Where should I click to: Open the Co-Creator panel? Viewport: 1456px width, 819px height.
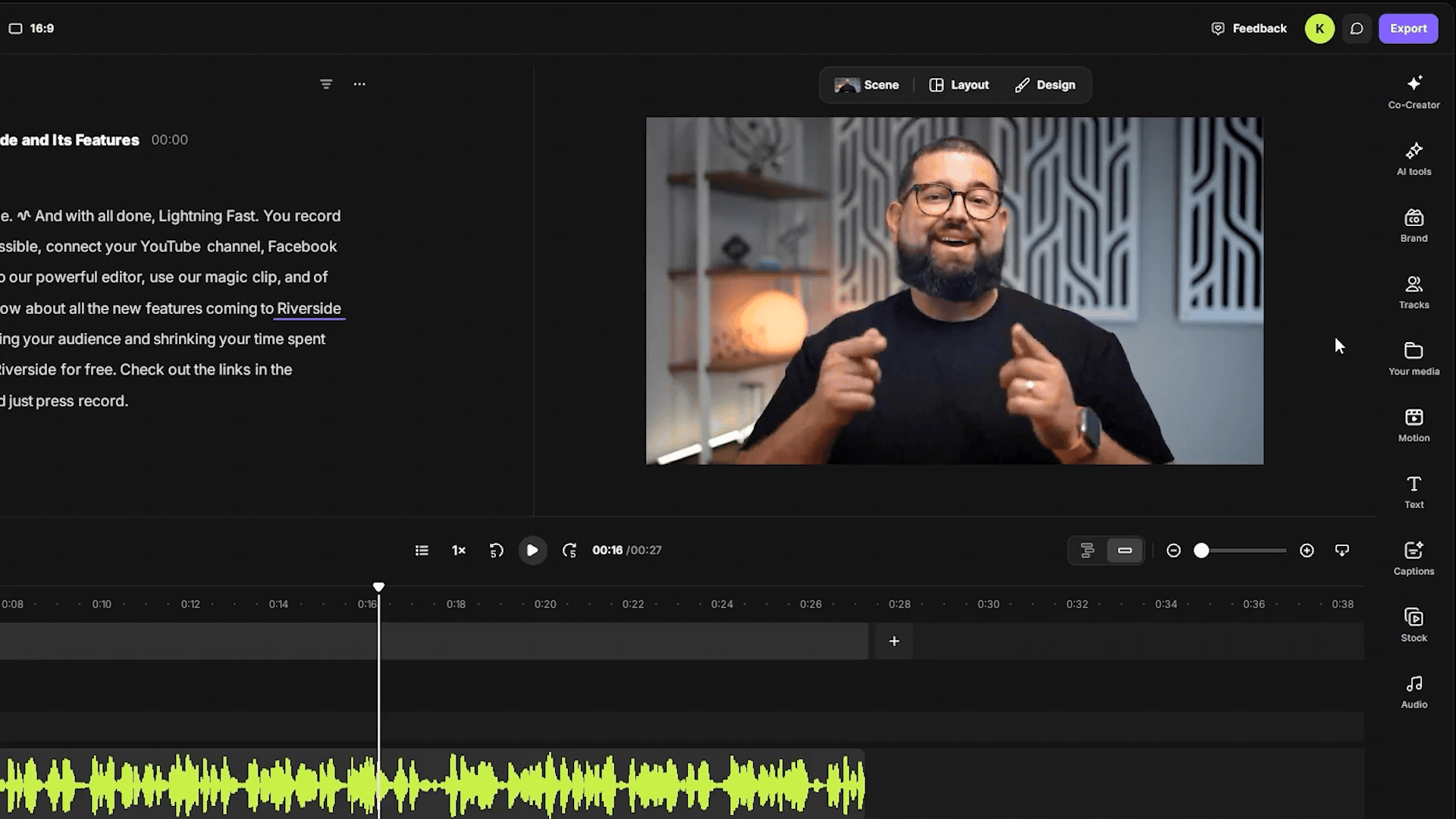click(x=1414, y=93)
